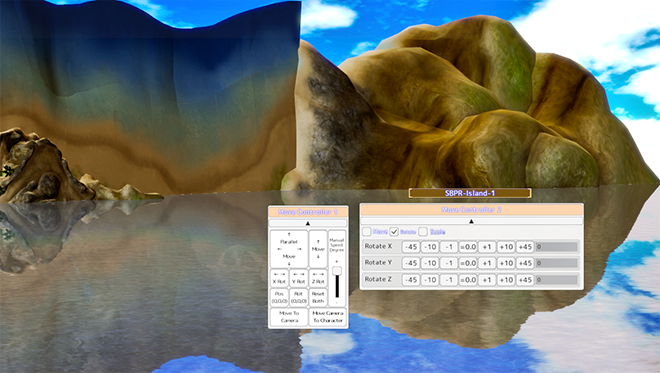The width and height of the screenshot is (660, 373).
Task: Click the Y Rot arrows button
Action: pos(298,278)
